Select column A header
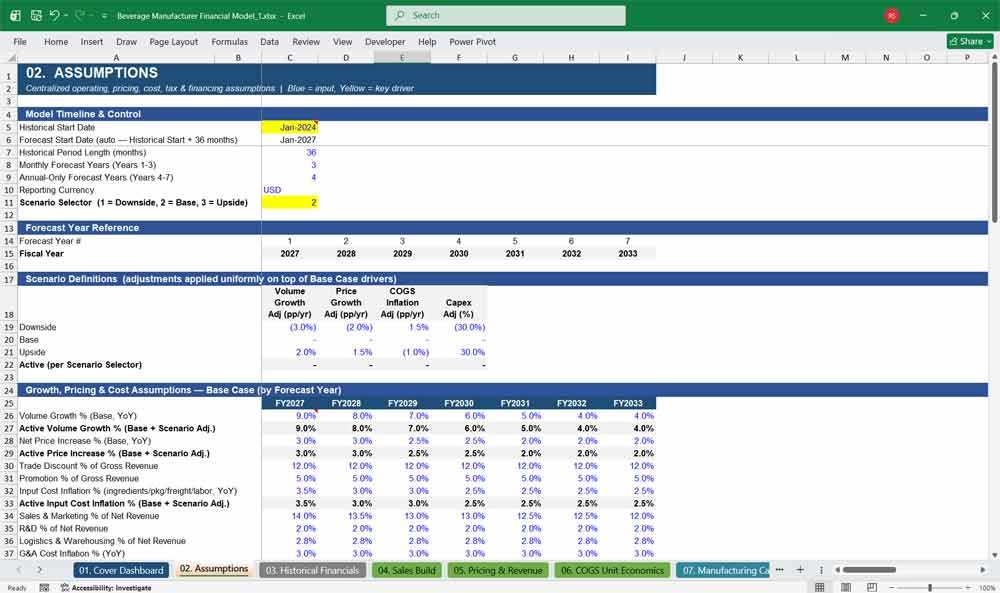The width and height of the screenshot is (1000, 593). [x=116, y=57]
